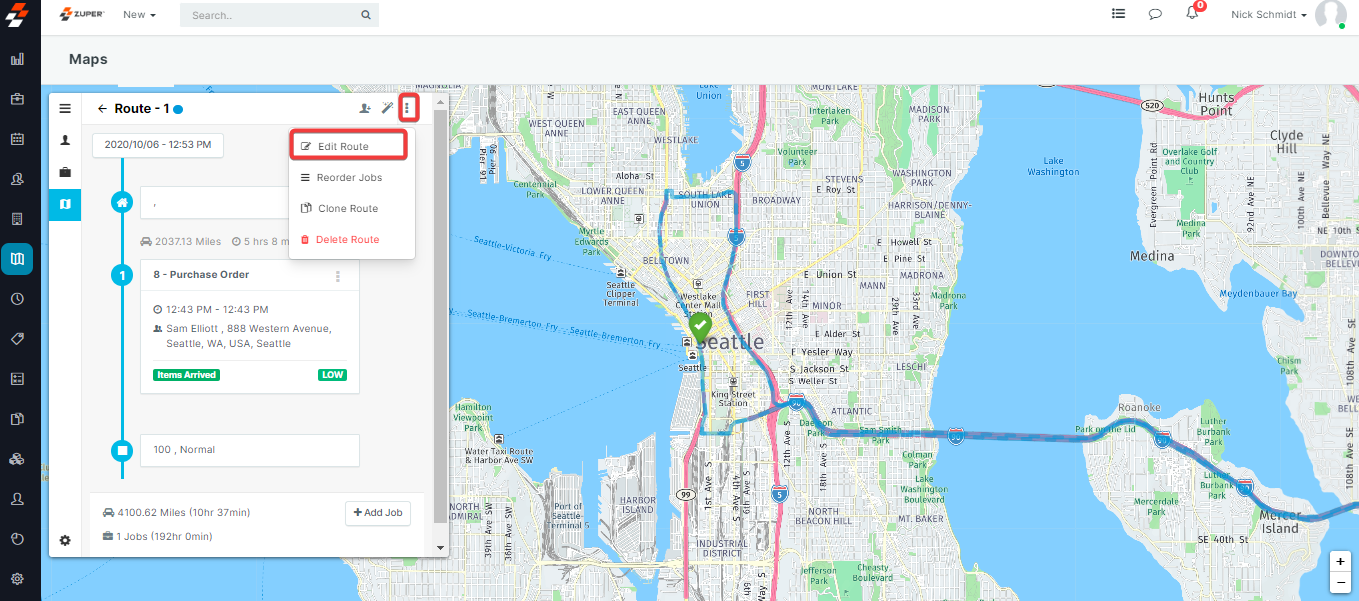Click the Add Job button
Image resolution: width=1359 pixels, height=601 pixels.
point(378,513)
